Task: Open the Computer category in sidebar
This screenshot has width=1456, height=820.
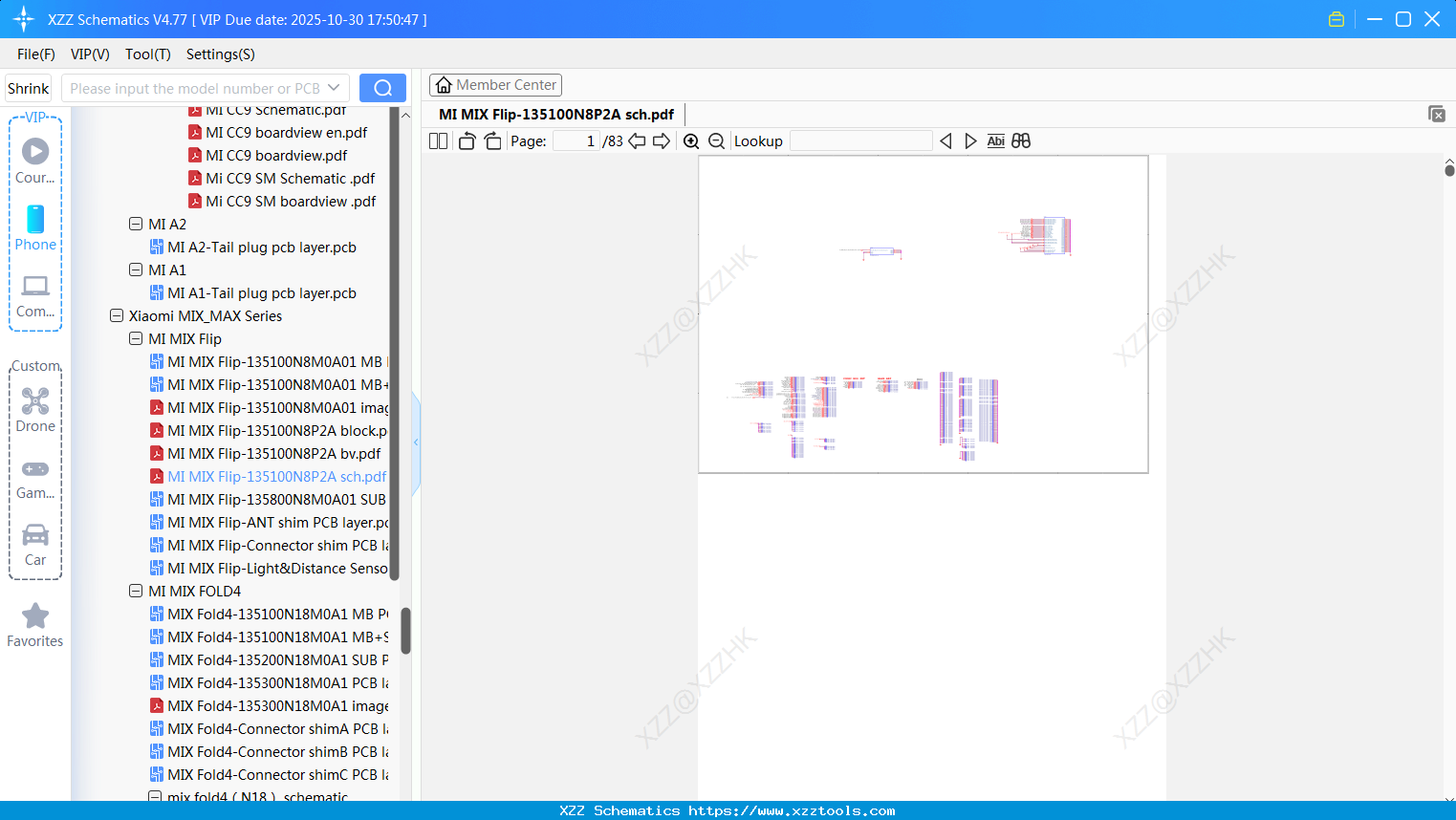Action: tap(35, 295)
